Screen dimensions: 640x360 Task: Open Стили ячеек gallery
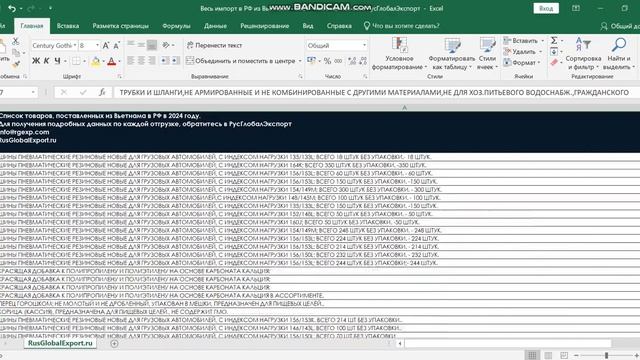pyautogui.click(x=487, y=53)
